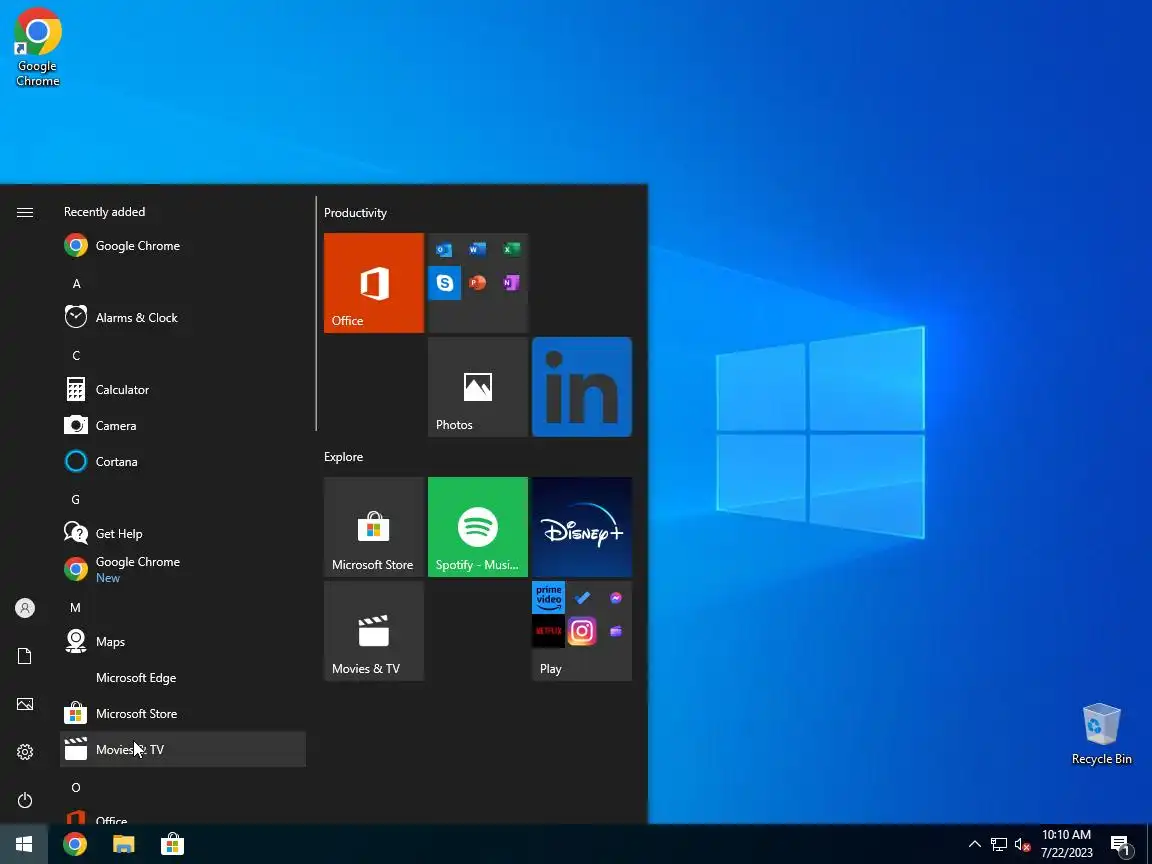Open Chrome from the taskbar
Viewport: 1152px width, 864px height.
[74, 844]
